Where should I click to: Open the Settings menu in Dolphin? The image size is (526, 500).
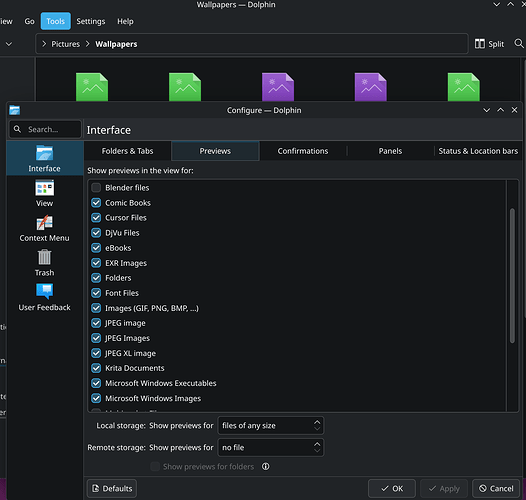(91, 21)
